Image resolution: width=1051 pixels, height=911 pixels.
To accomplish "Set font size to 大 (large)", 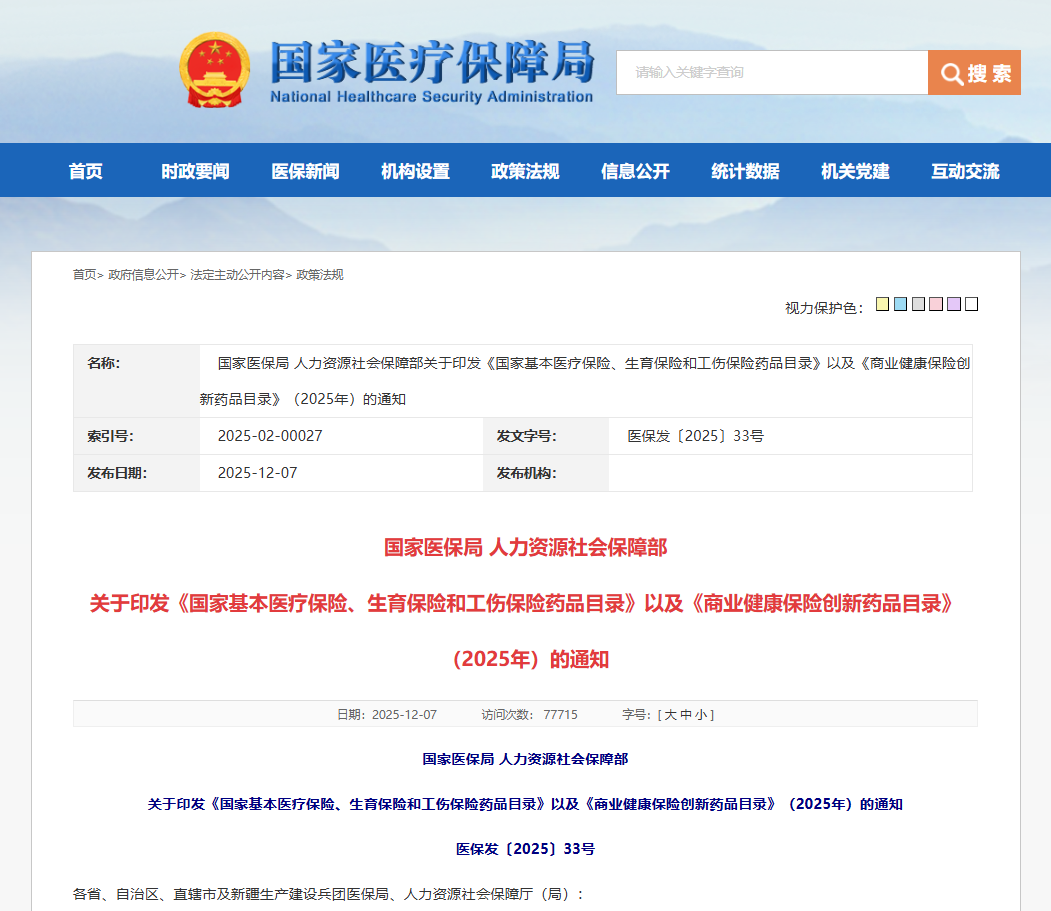I will click(670, 715).
